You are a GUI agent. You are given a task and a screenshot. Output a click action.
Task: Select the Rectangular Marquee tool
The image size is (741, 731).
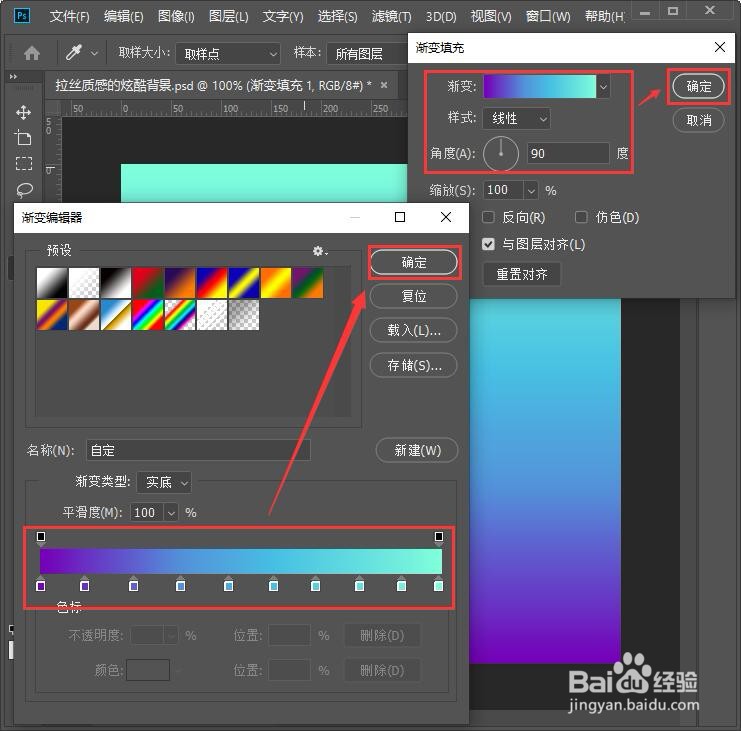pyautogui.click(x=24, y=163)
